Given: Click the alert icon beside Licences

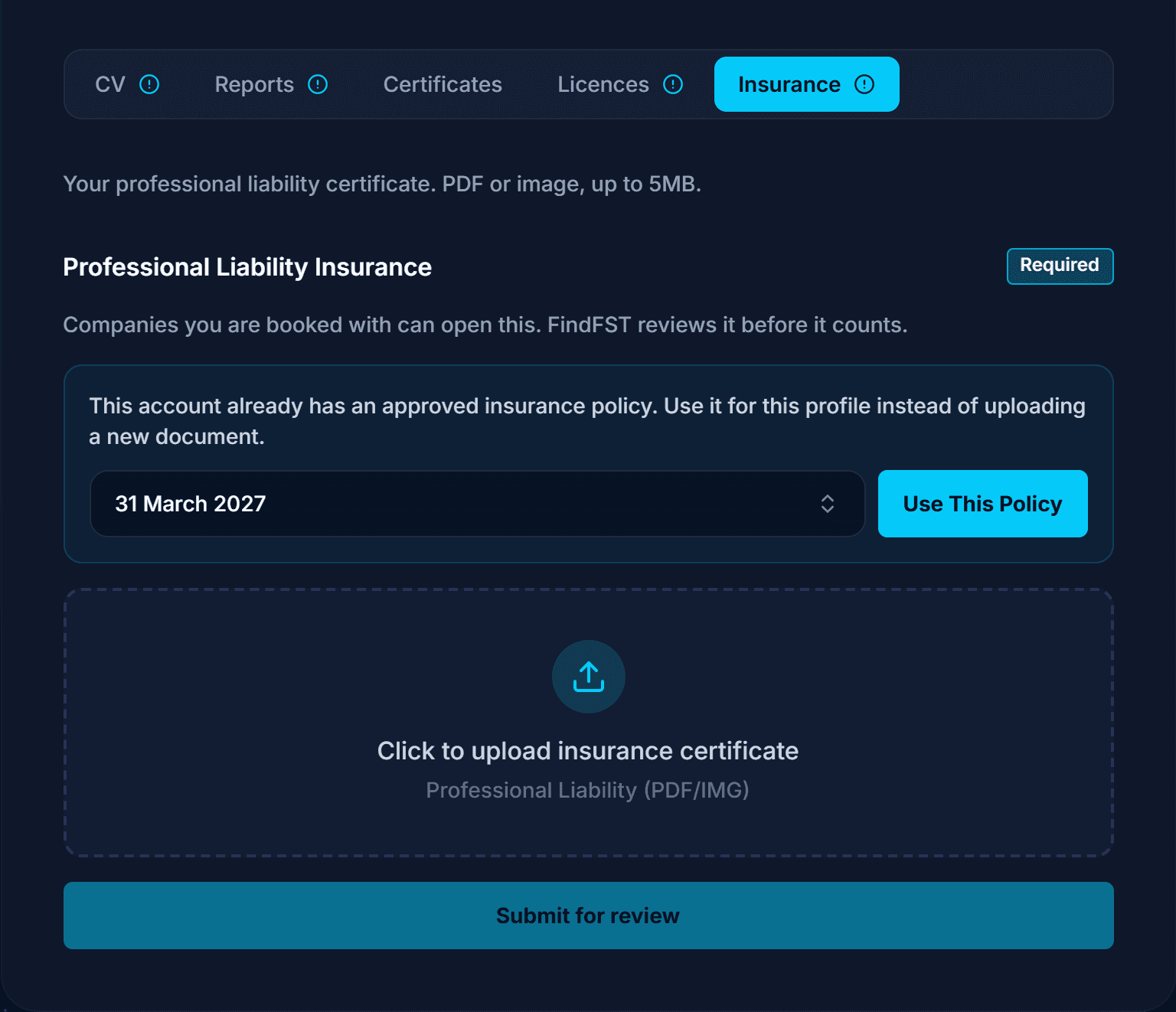Looking at the screenshot, I should [x=673, y=84].
